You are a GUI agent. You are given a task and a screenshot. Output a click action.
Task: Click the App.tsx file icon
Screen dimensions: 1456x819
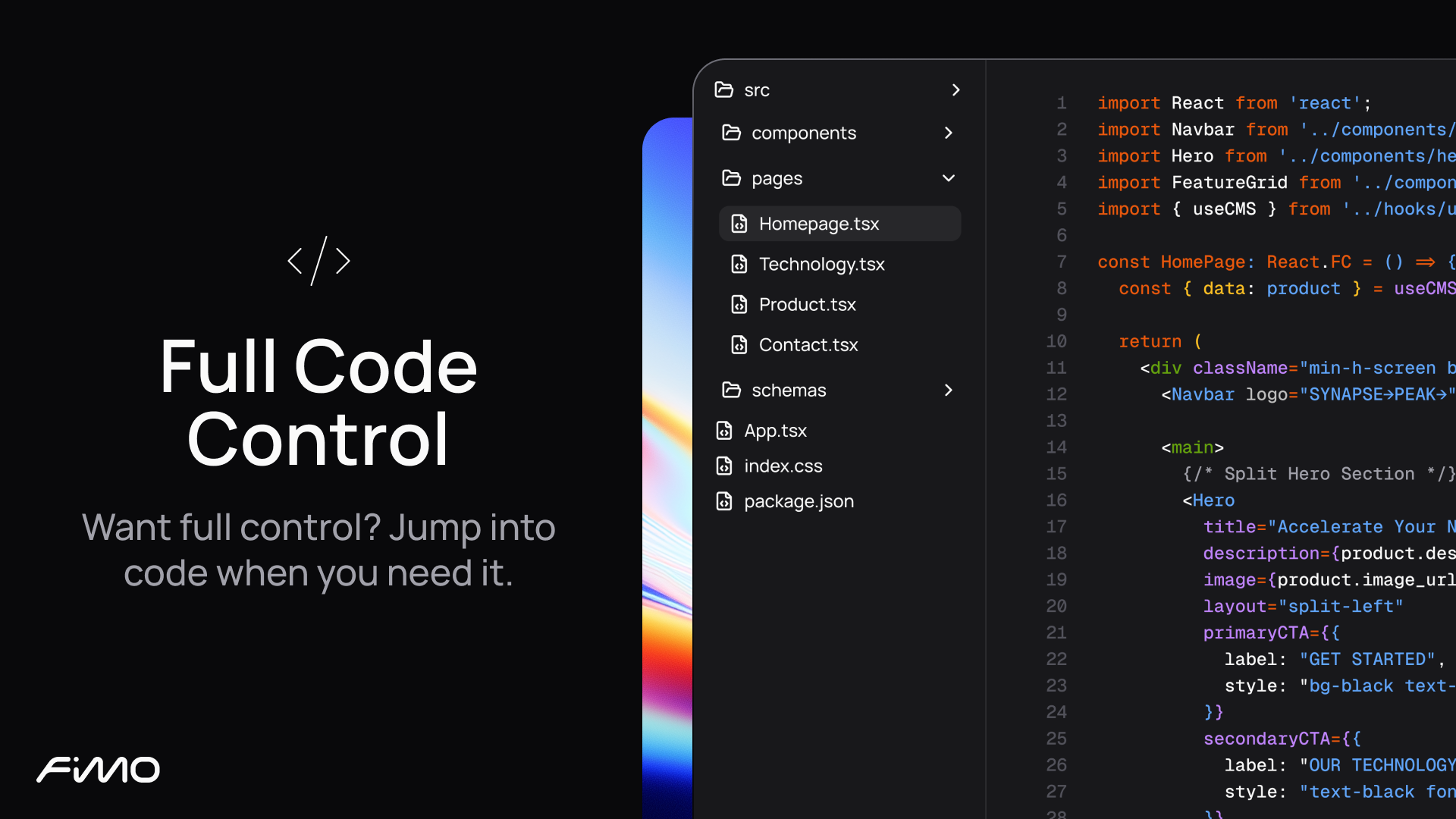pyautogui.click(x=724, y=431)
